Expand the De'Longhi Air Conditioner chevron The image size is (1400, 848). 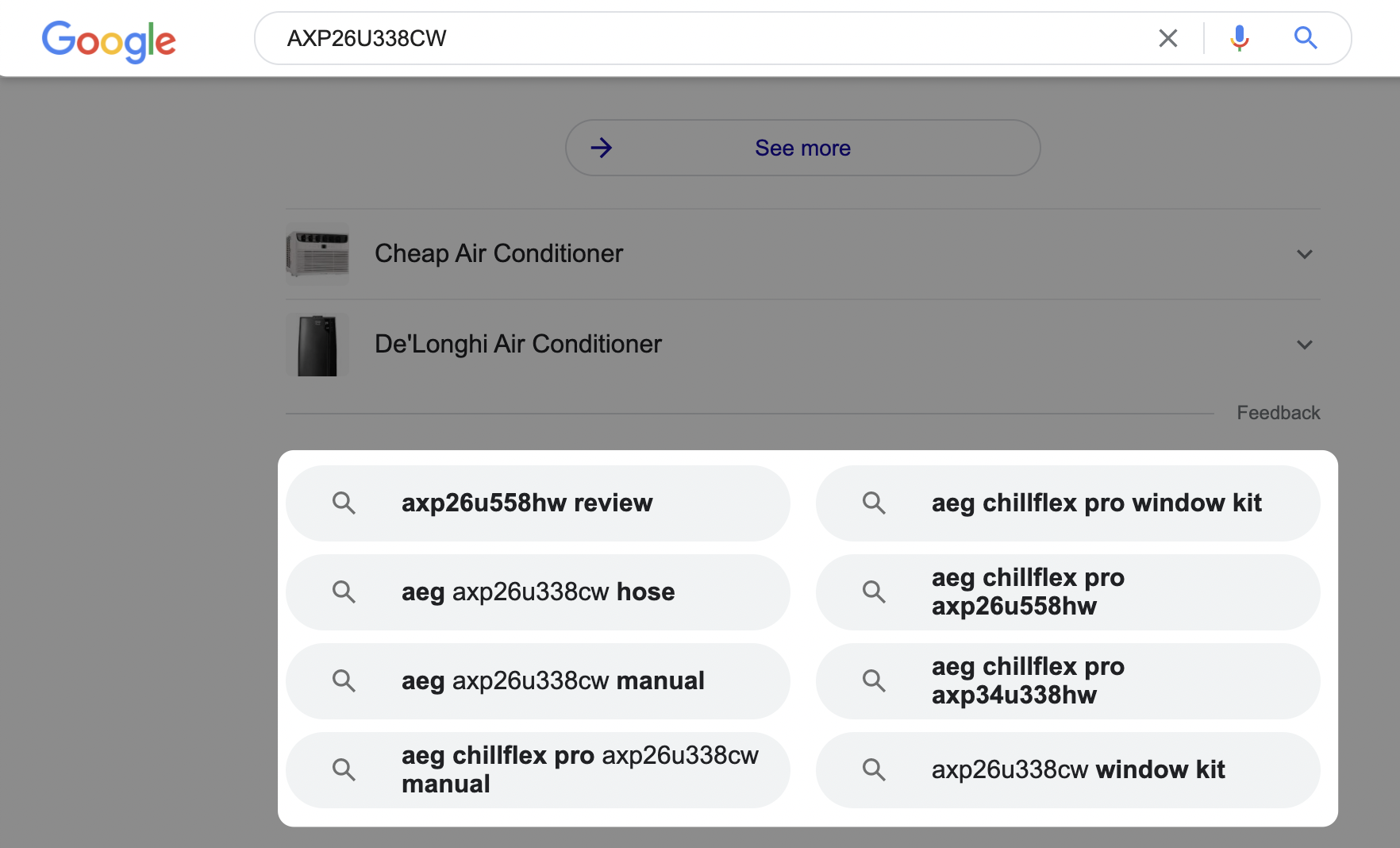(1304, 345)
